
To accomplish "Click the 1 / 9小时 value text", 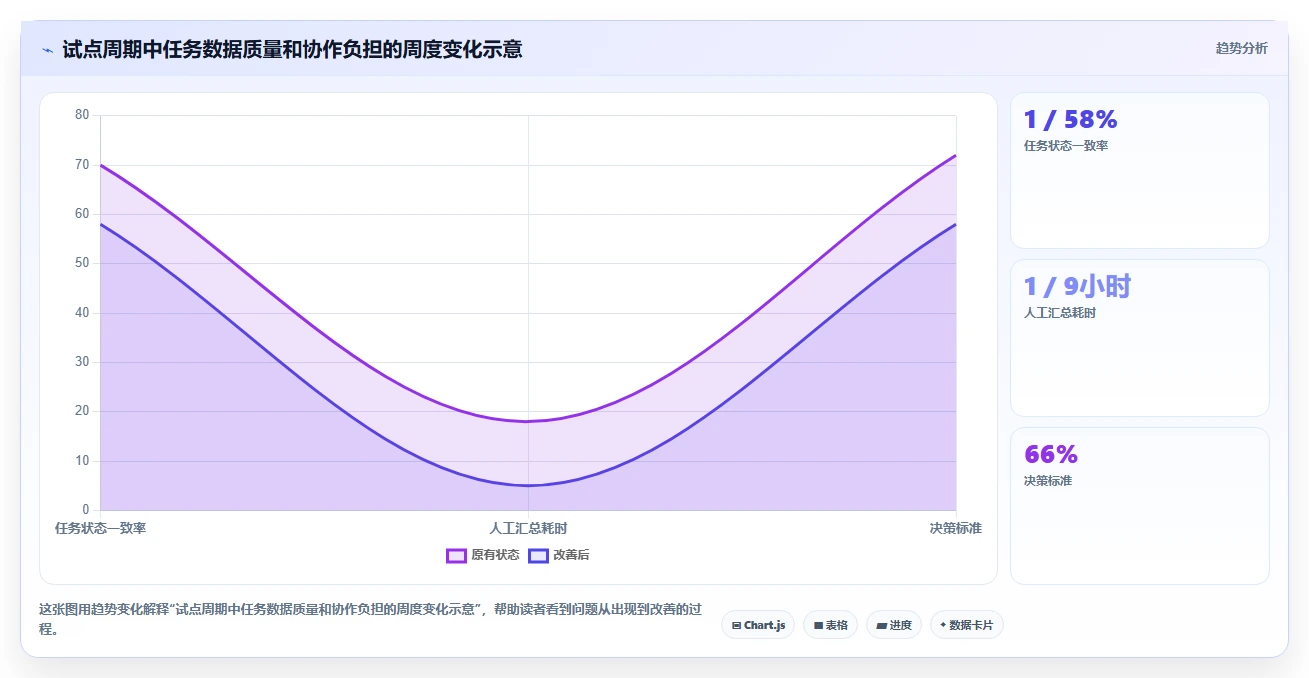I will 1077,287.
